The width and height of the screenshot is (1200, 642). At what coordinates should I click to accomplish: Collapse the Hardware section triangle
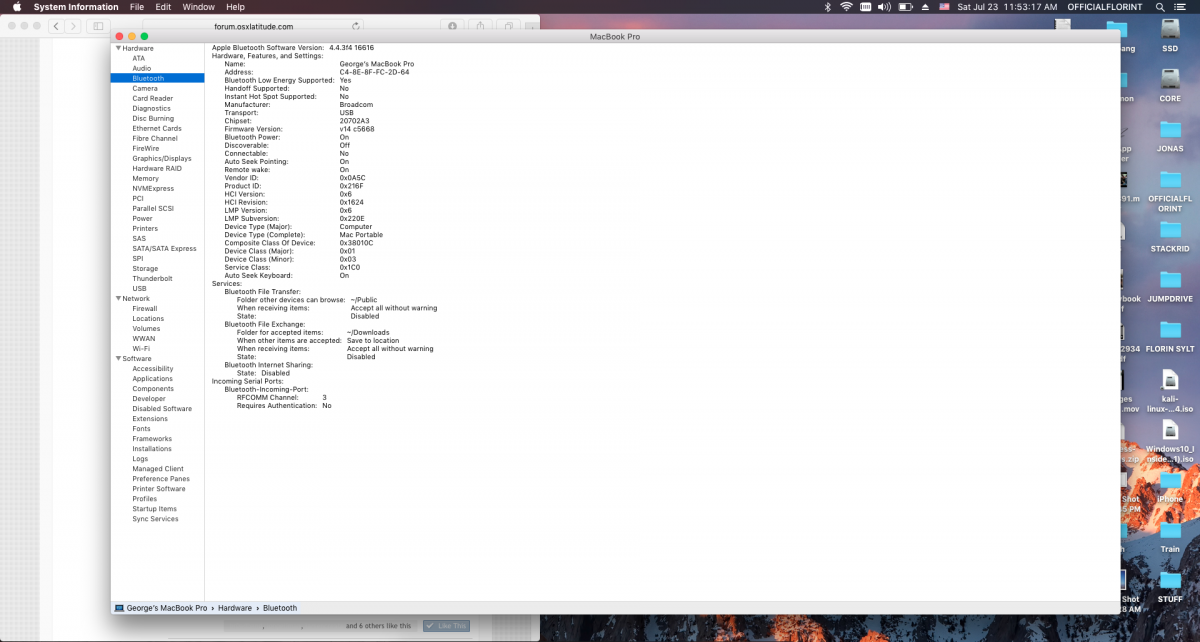pos(118,48)
